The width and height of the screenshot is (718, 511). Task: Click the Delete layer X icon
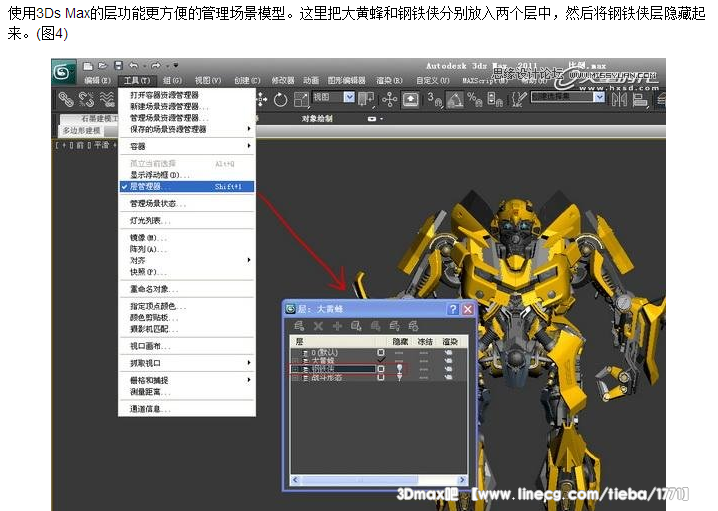[x=318, y=326]
